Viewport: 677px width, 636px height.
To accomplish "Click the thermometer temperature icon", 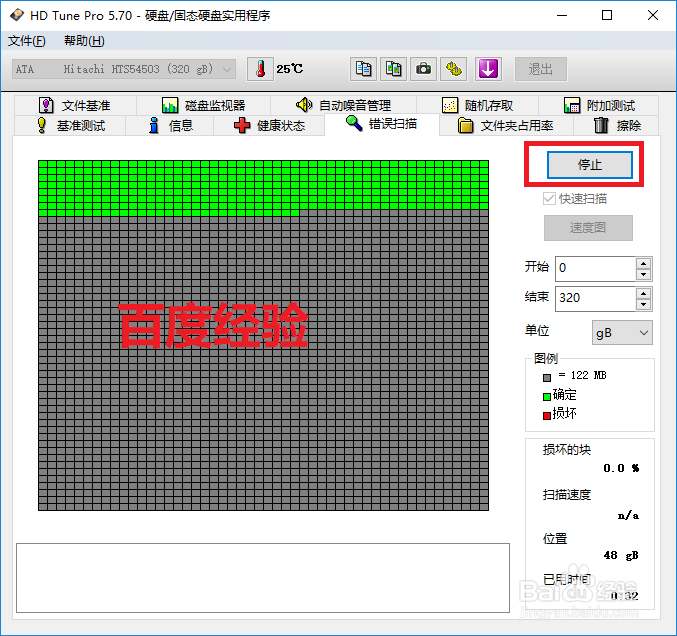I will (x=260, y=69).
